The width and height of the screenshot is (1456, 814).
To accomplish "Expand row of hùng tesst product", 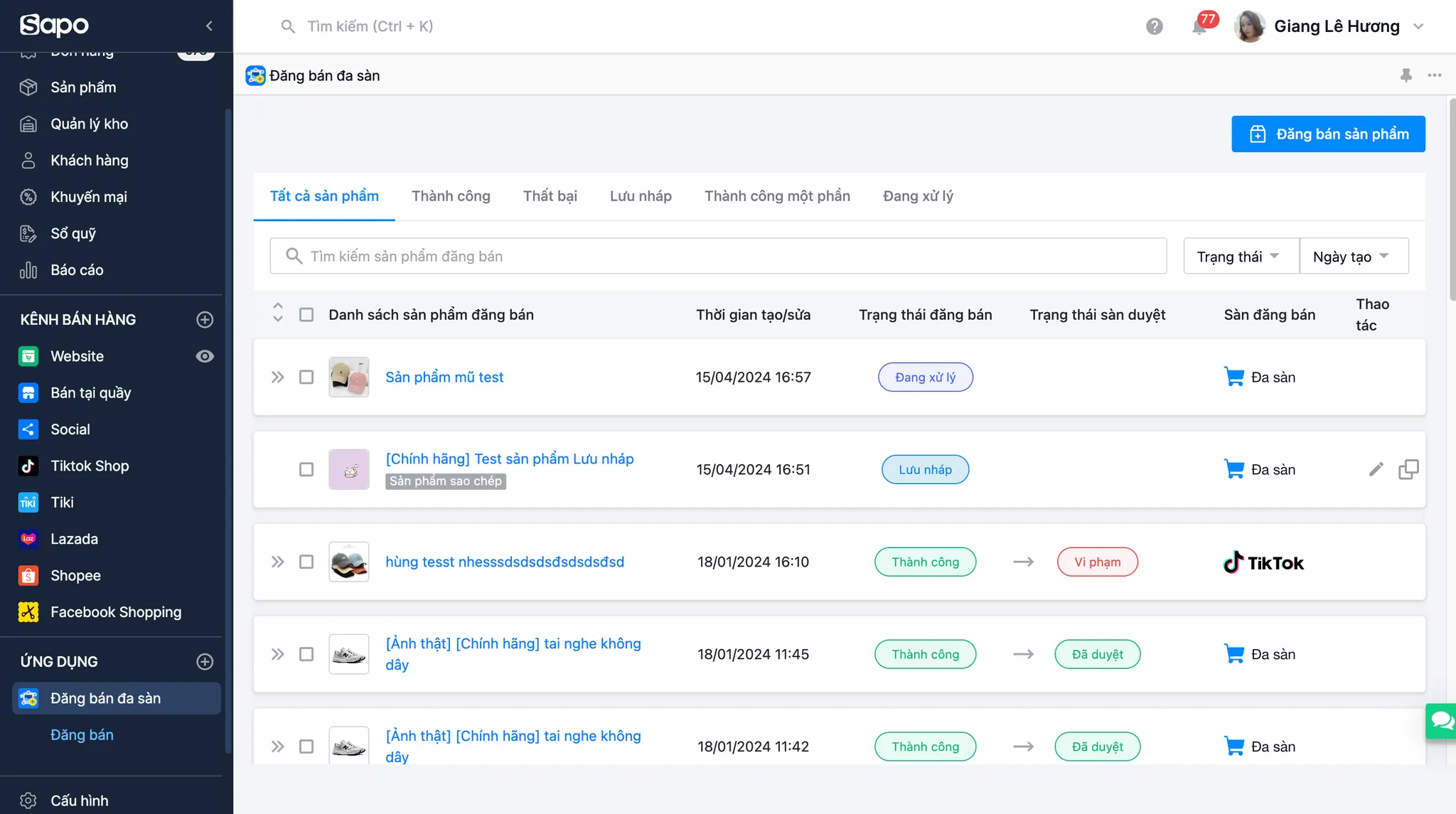I will (x=277, y=562).
